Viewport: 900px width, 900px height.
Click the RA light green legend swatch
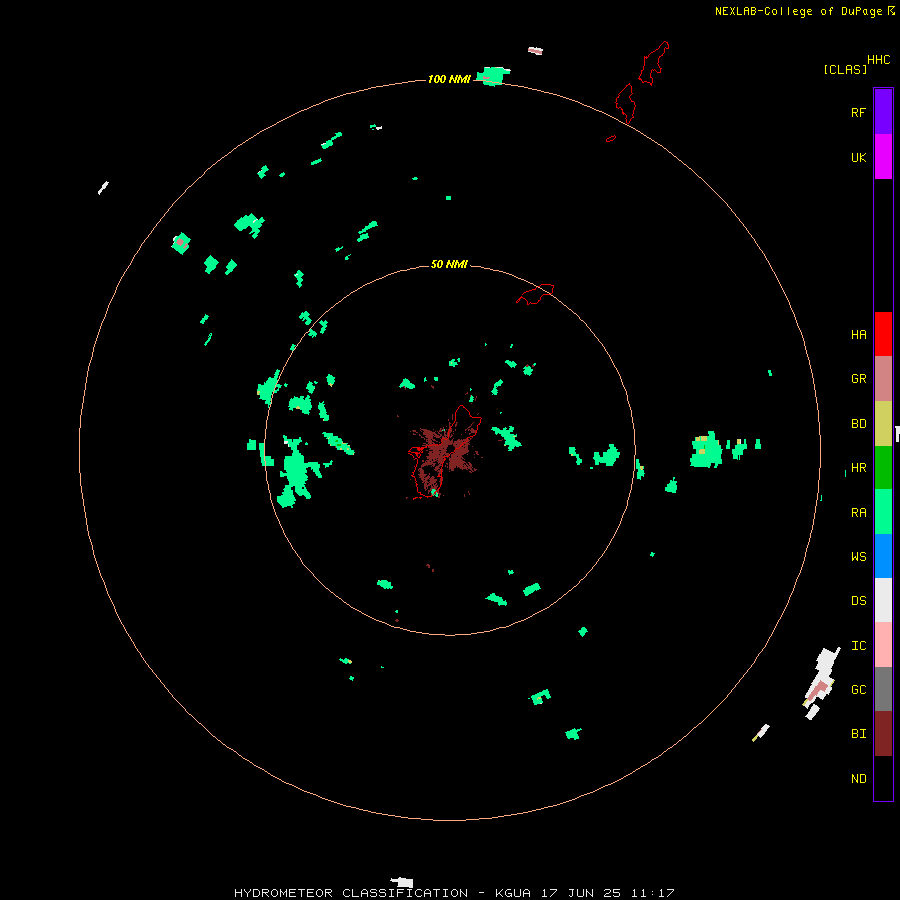tap(883, 512)
